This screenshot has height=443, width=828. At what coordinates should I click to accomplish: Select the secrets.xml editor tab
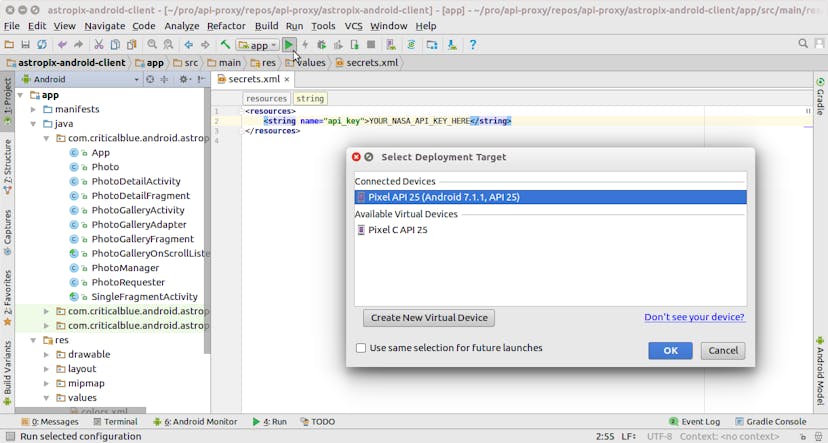pyautogui.click(x=253, y=79)
